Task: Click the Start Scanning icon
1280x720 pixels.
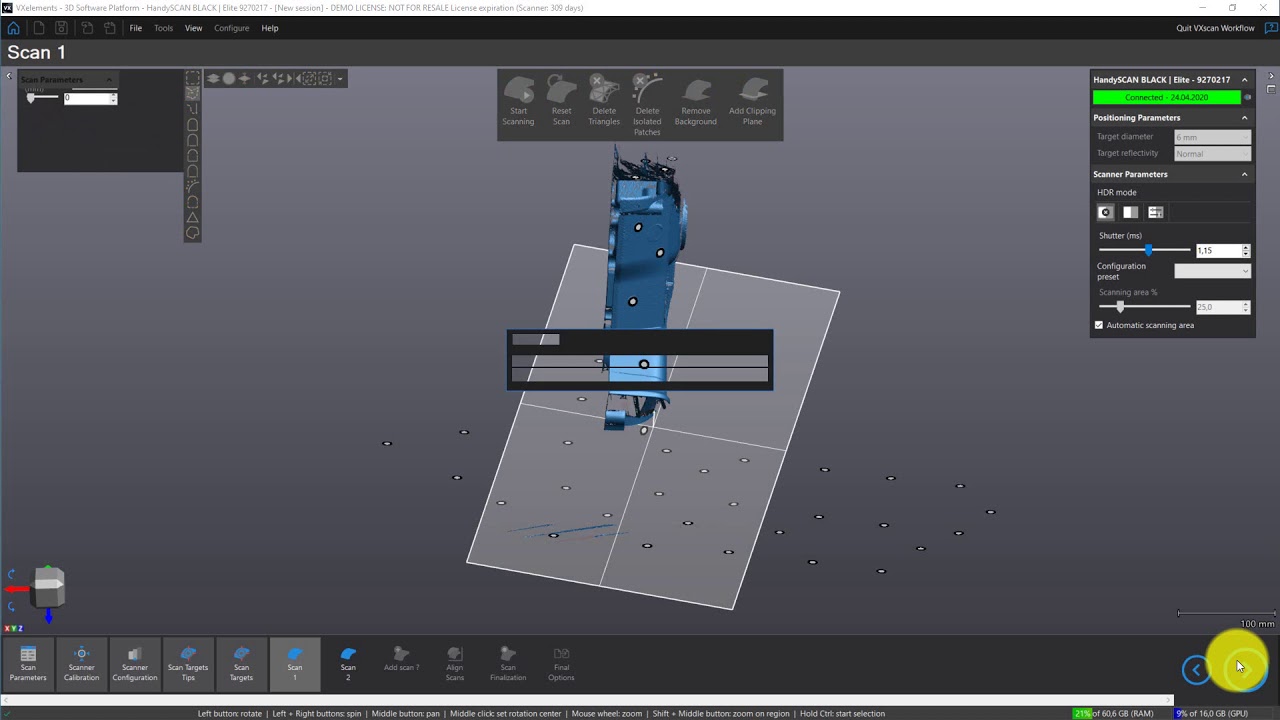Action: click(x=518, y=102)
